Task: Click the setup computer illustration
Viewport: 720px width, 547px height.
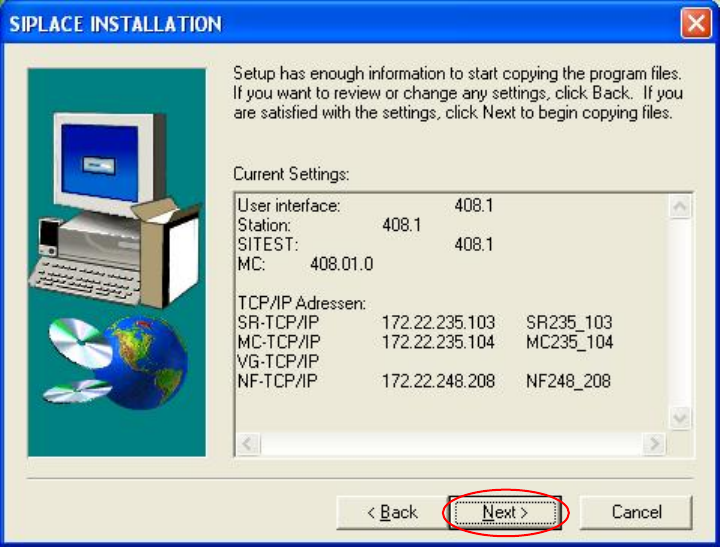Action: point(117,262)
